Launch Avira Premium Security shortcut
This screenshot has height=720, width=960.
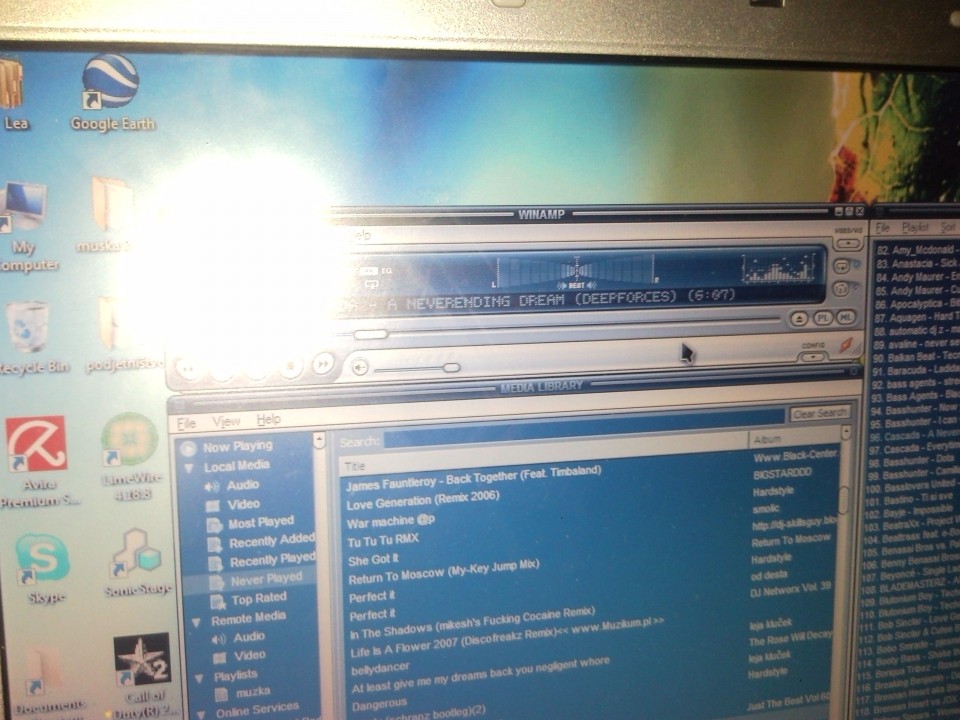(38, 462)
